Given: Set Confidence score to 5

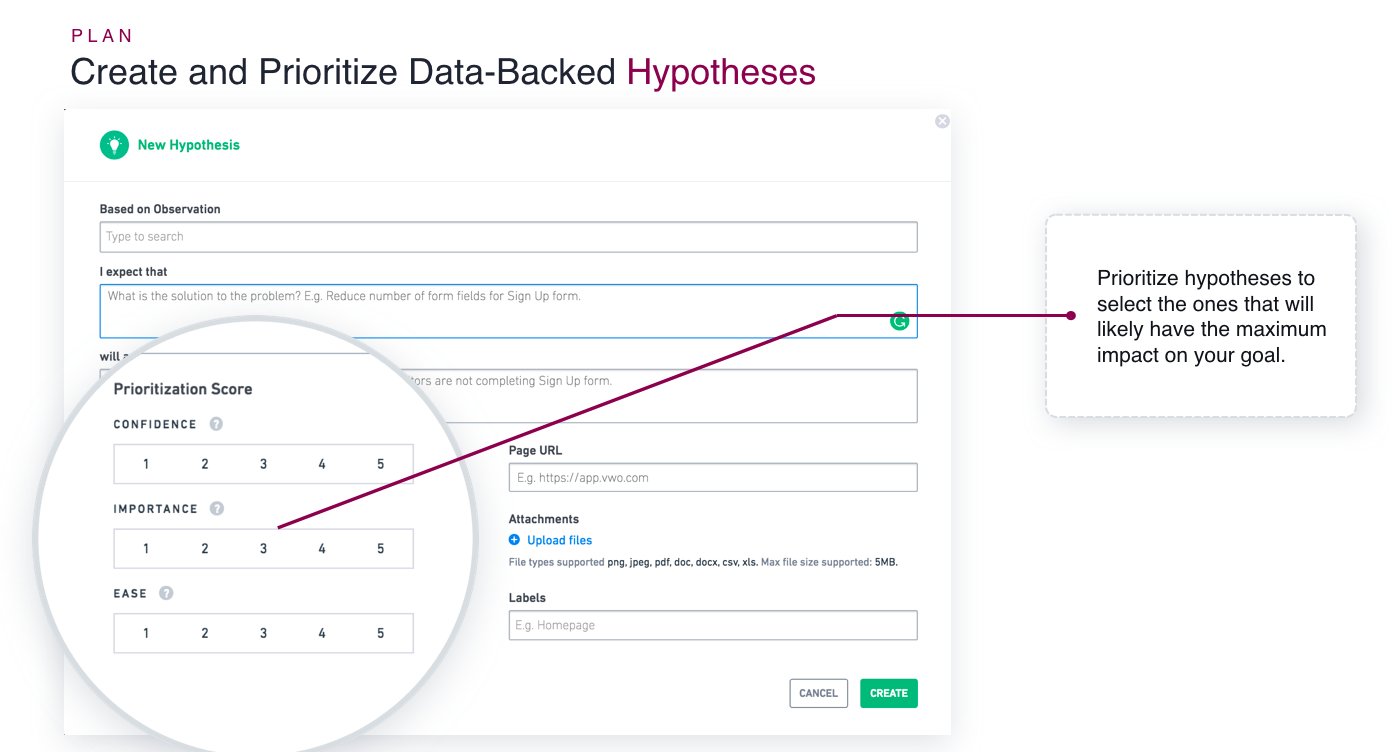Looking at the screenshot, I should (381, 464).
